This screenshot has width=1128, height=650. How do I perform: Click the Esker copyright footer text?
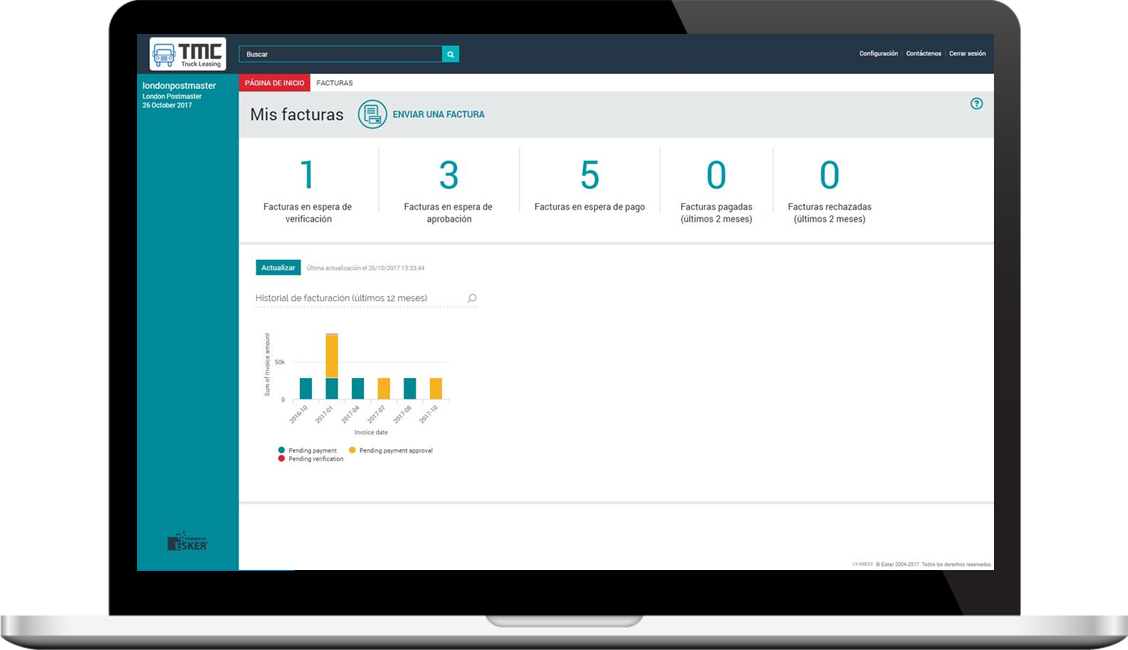pyautogui.click(x=933, y=564)
